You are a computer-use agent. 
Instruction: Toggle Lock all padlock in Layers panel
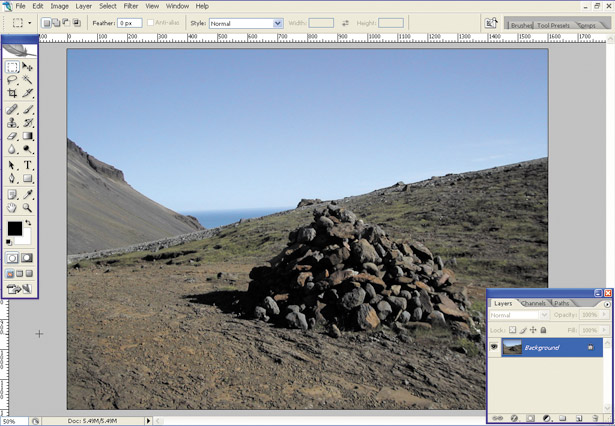543,330
